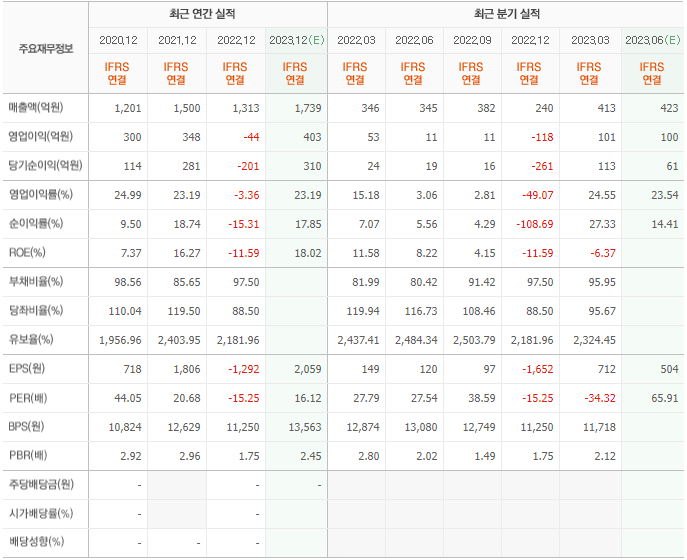This screenshot has width=687, height=560.
Task: Click the negative operating profit -44
Action: pos(251,137)
